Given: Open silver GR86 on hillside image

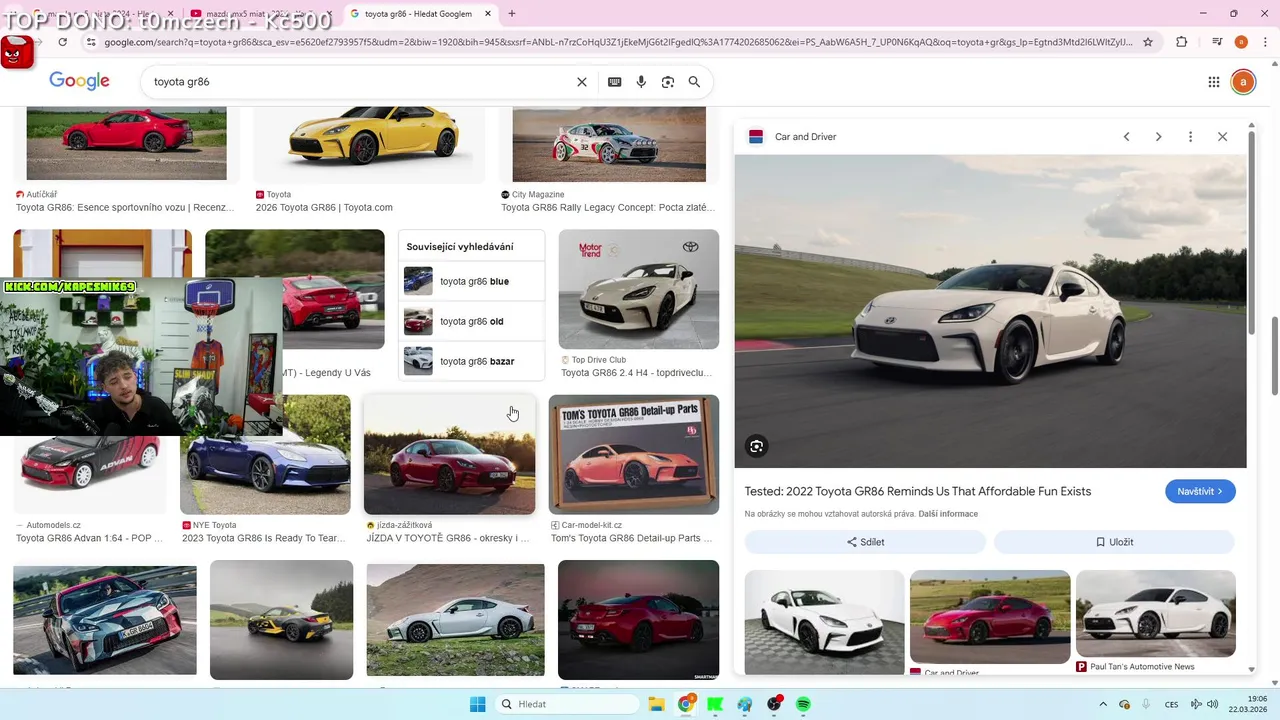Looking at the screenshot, I should (x=455, y=620).
